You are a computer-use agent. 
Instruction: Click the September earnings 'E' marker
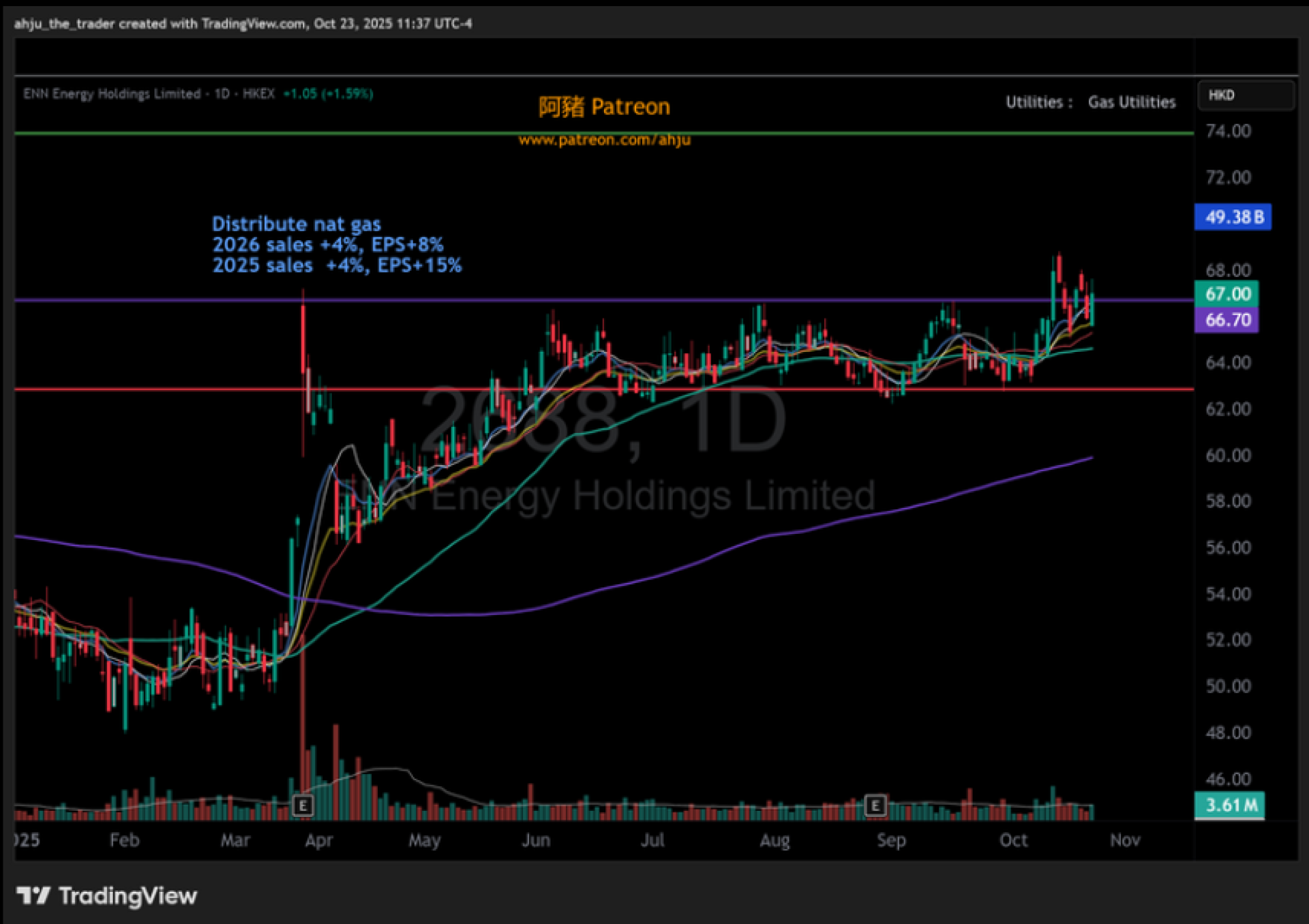[875, 805]
